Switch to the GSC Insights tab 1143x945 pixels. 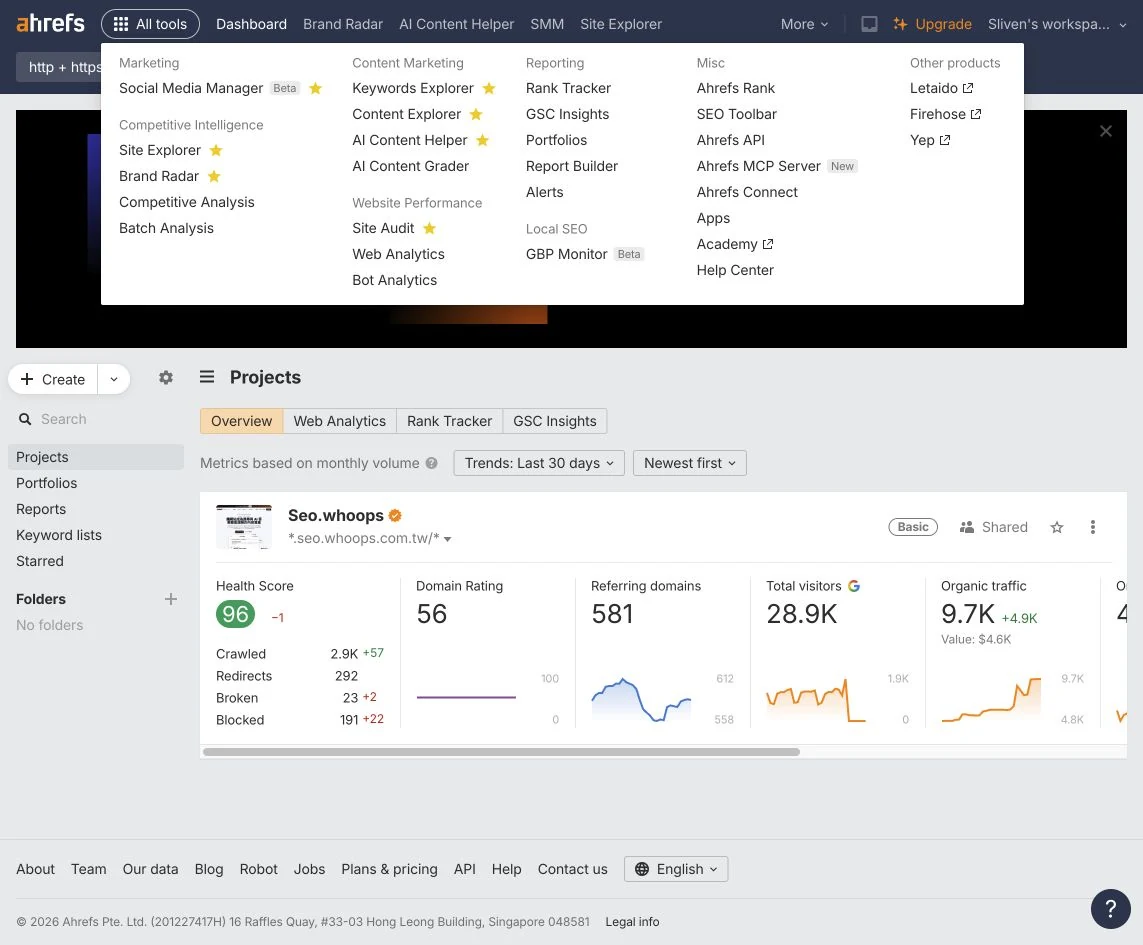tap(555, 421)
